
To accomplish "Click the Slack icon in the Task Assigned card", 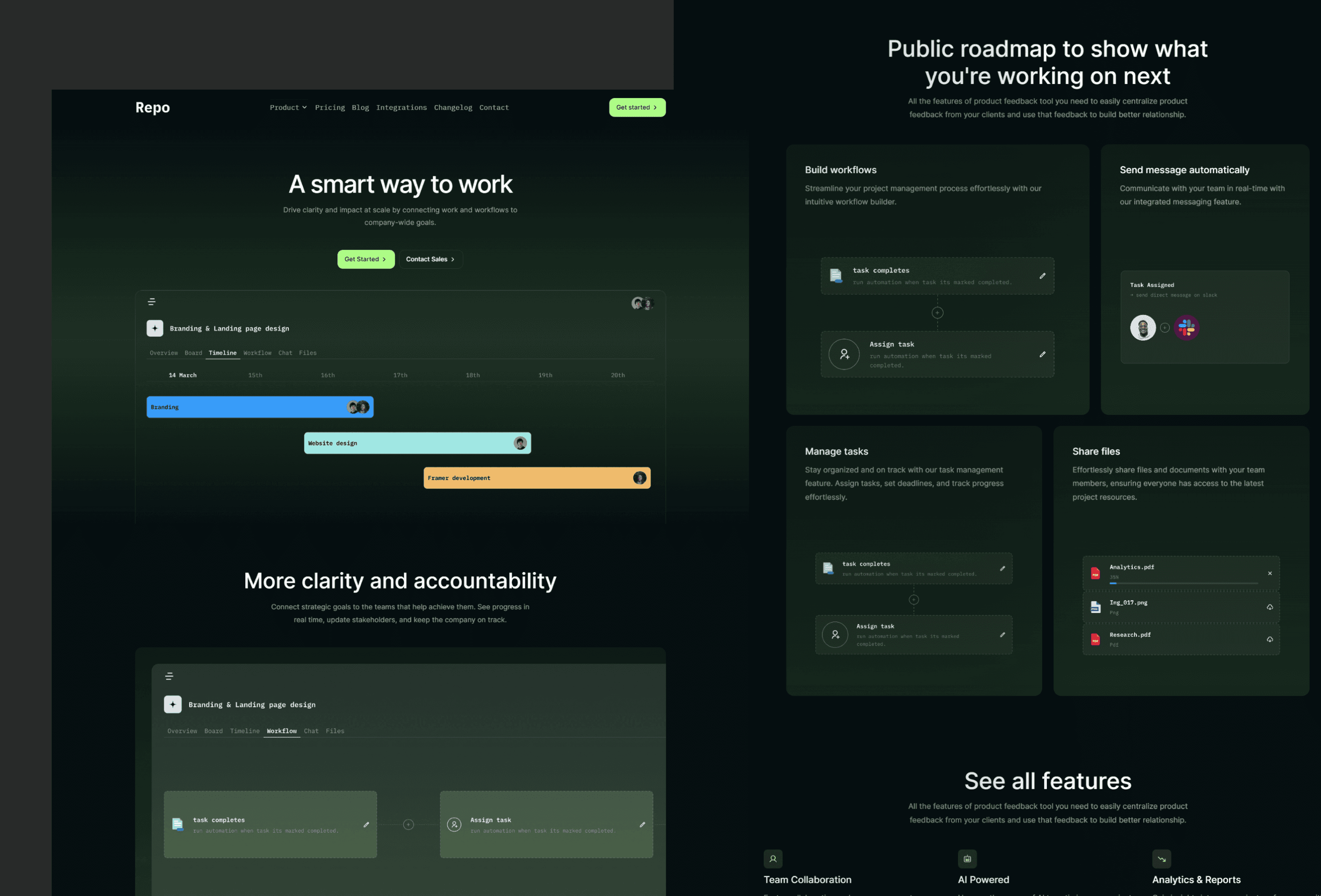I will [1186, 328].
